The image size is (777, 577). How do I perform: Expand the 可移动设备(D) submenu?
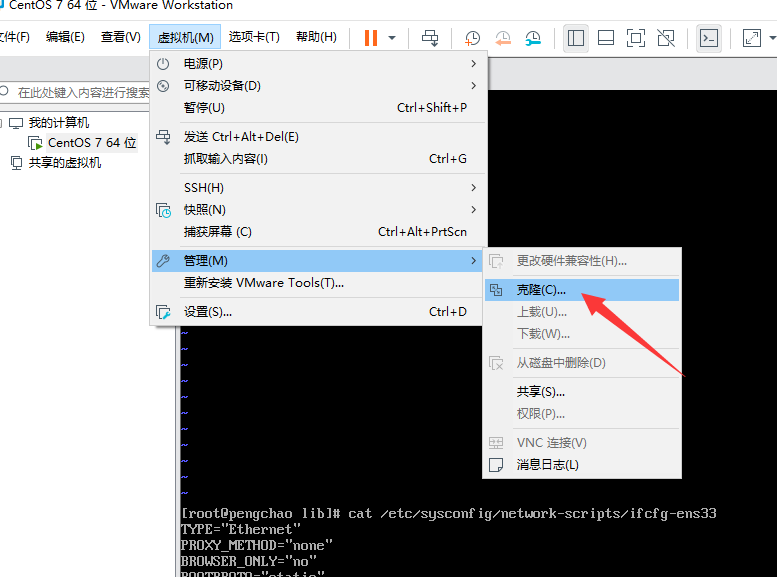(317, 86)
